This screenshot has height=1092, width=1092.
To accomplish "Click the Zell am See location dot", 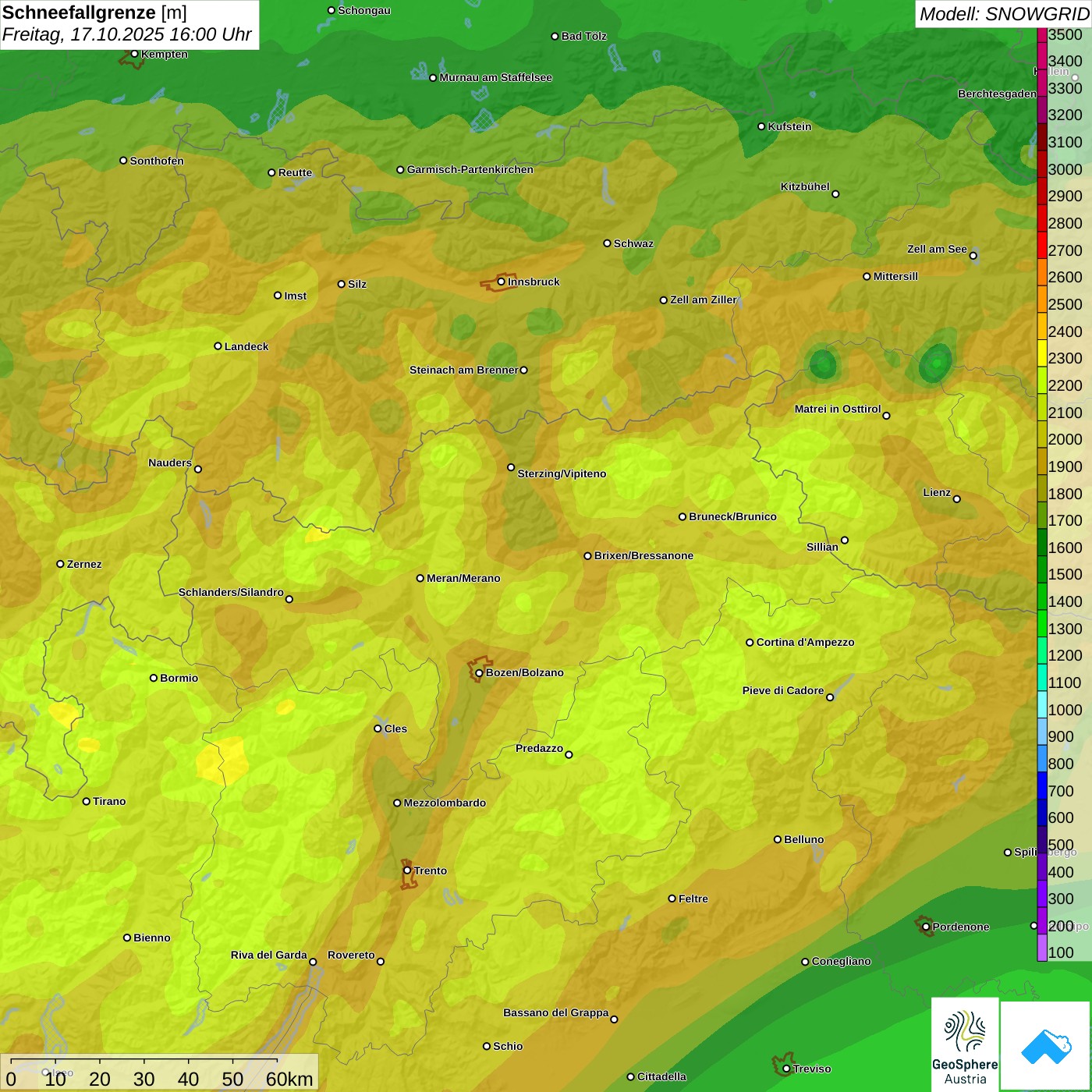I will click(x=973, y=255).
